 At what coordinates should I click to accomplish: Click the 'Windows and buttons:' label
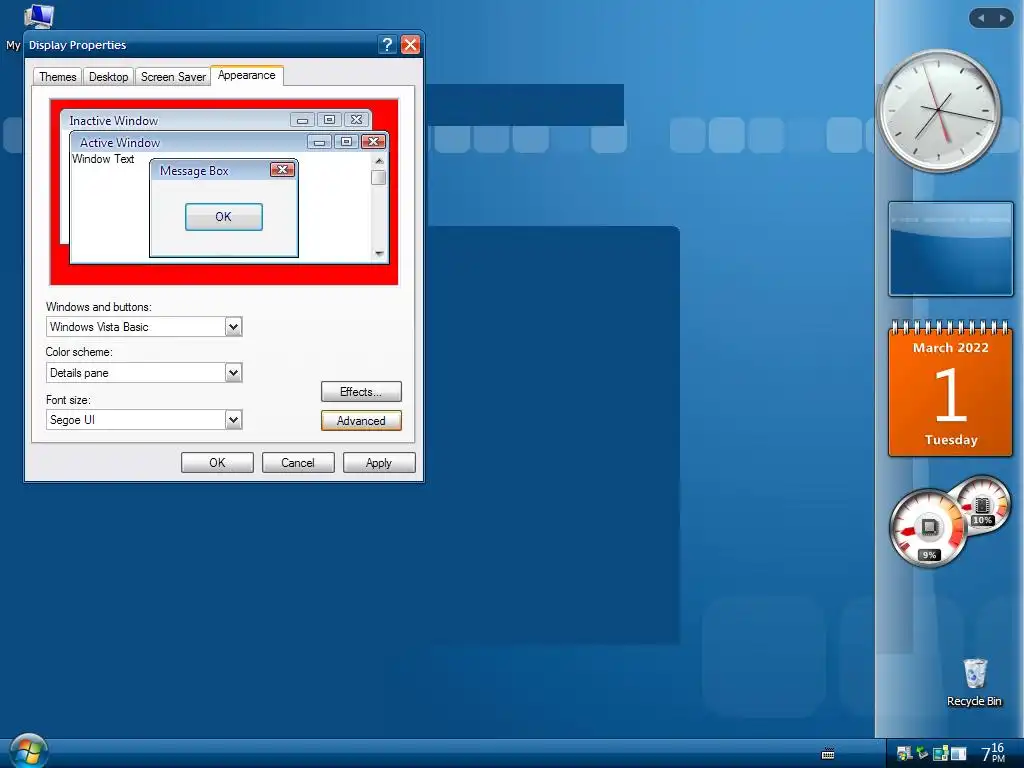(99, 306)
